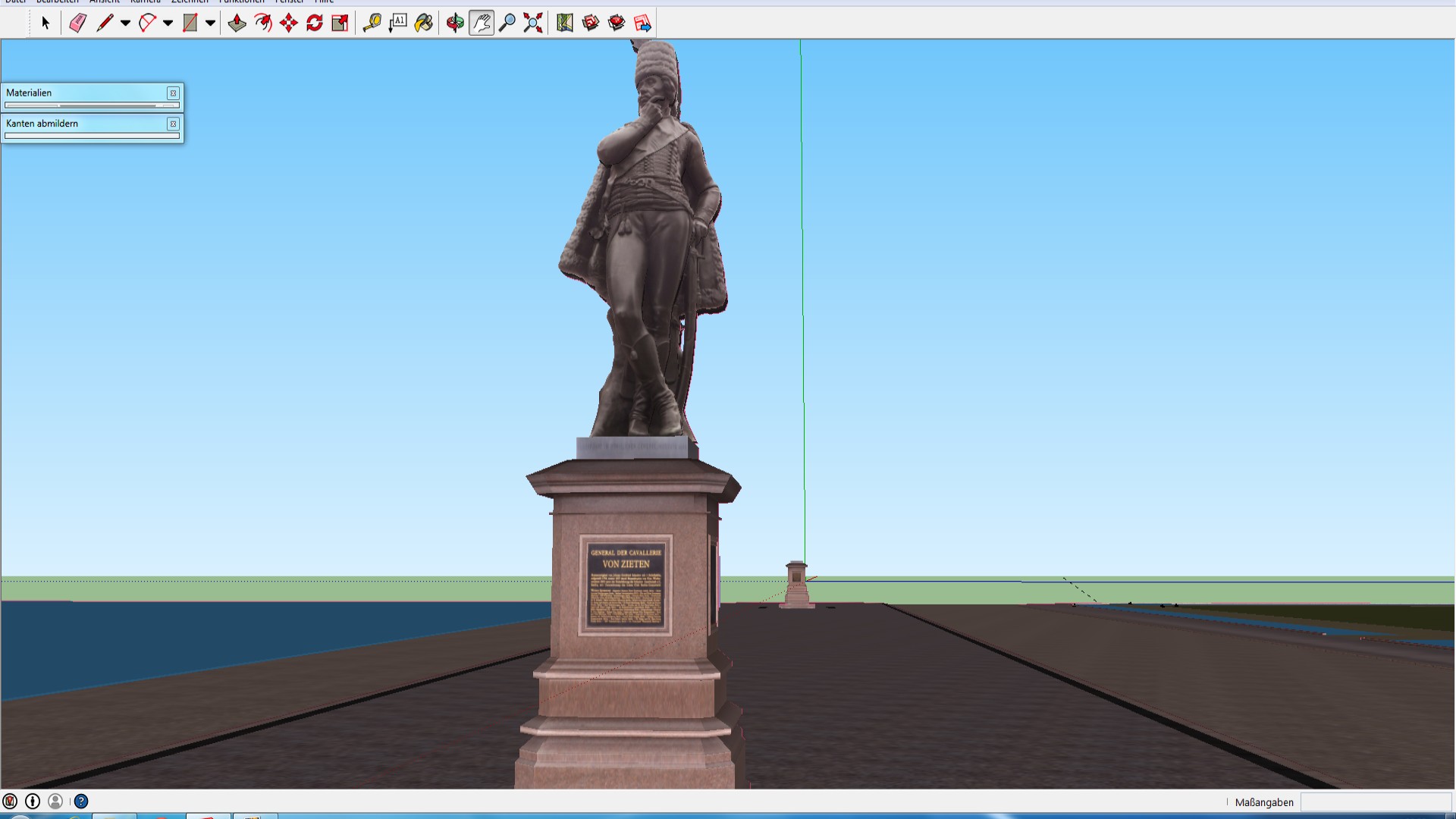Activate the Move tool
Screen dimensions: 1456x819
[x=289, y=23]
